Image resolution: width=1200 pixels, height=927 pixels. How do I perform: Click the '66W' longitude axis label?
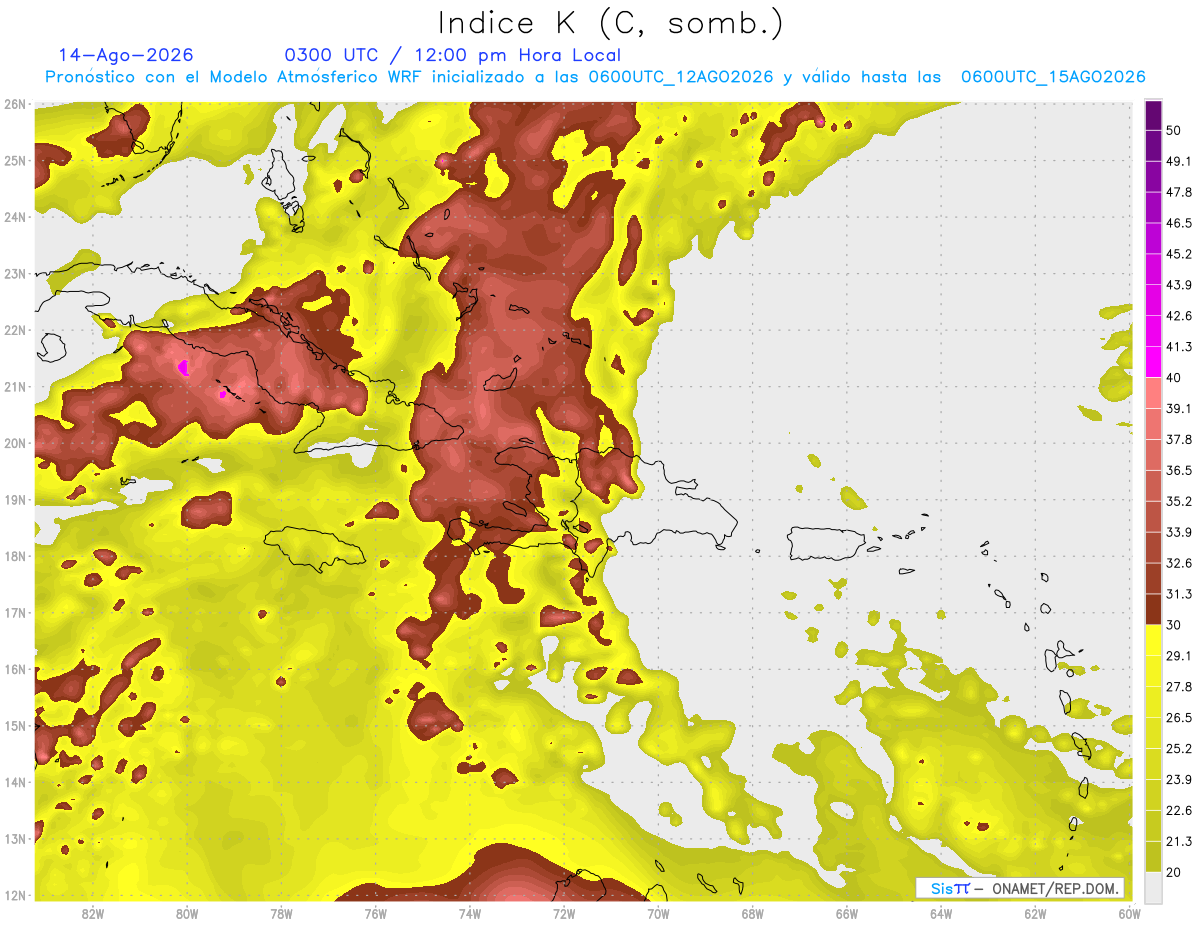(846, 914)
